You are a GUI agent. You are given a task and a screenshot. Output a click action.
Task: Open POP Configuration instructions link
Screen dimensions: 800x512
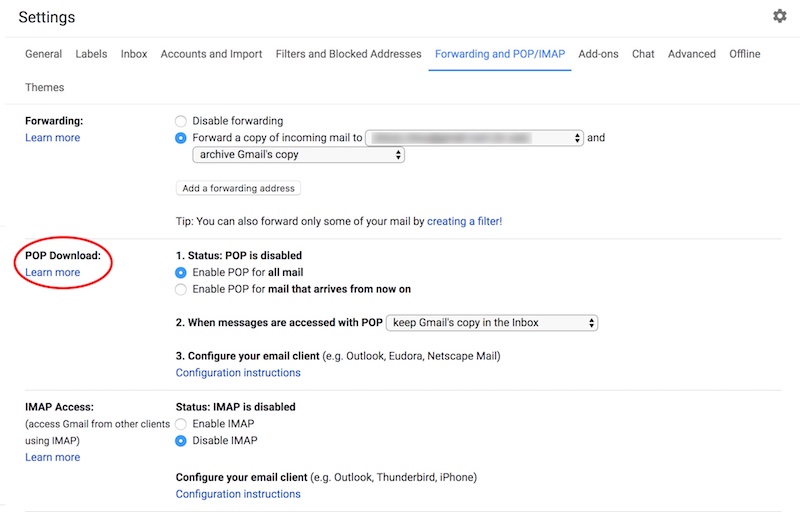(238, 373)
